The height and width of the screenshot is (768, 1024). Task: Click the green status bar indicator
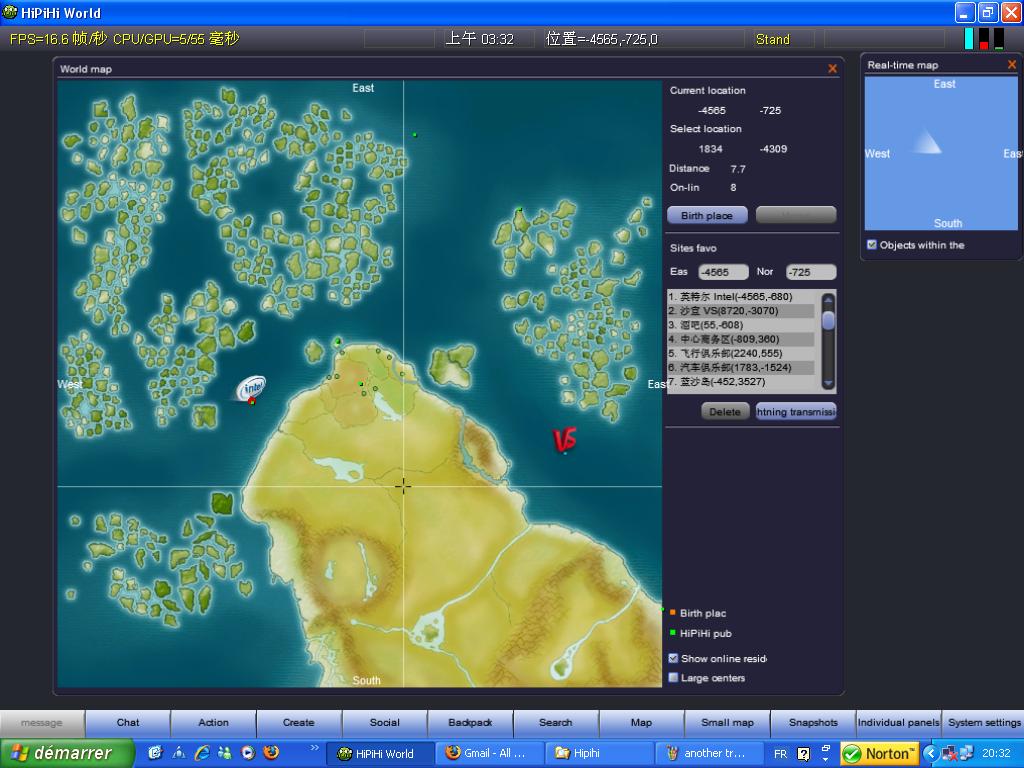click(x=999, y=39)
